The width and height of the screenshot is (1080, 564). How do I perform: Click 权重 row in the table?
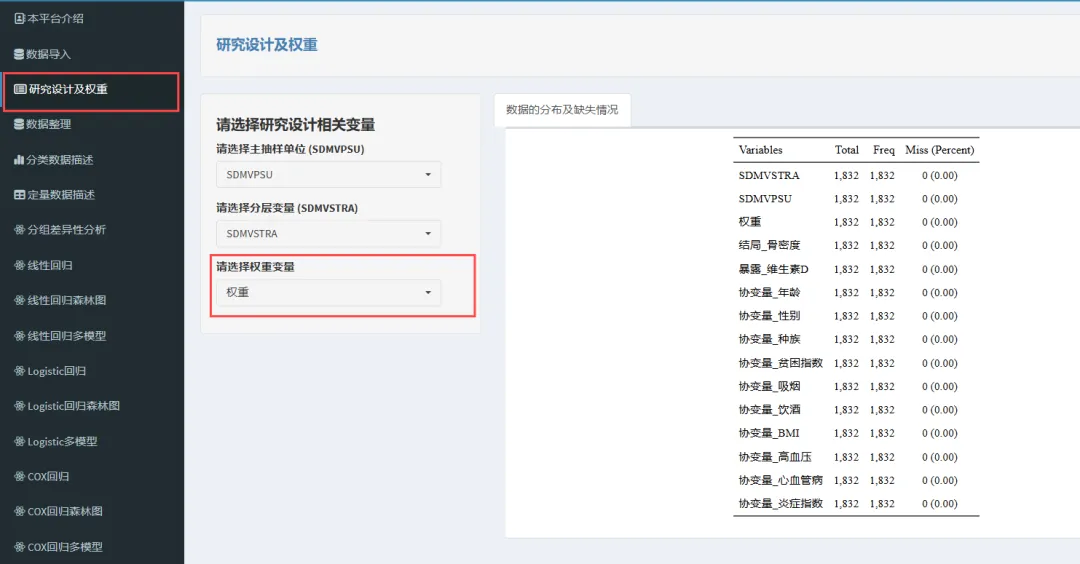(x=856, y=222)
